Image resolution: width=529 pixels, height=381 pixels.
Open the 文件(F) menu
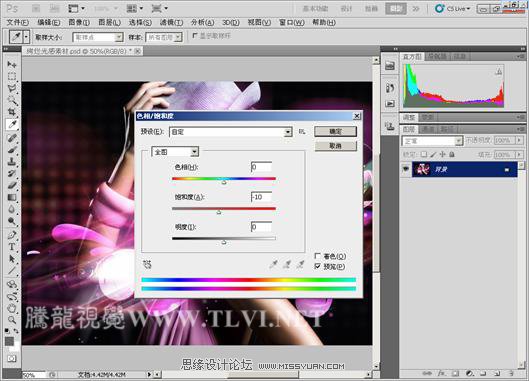[18, 22]
